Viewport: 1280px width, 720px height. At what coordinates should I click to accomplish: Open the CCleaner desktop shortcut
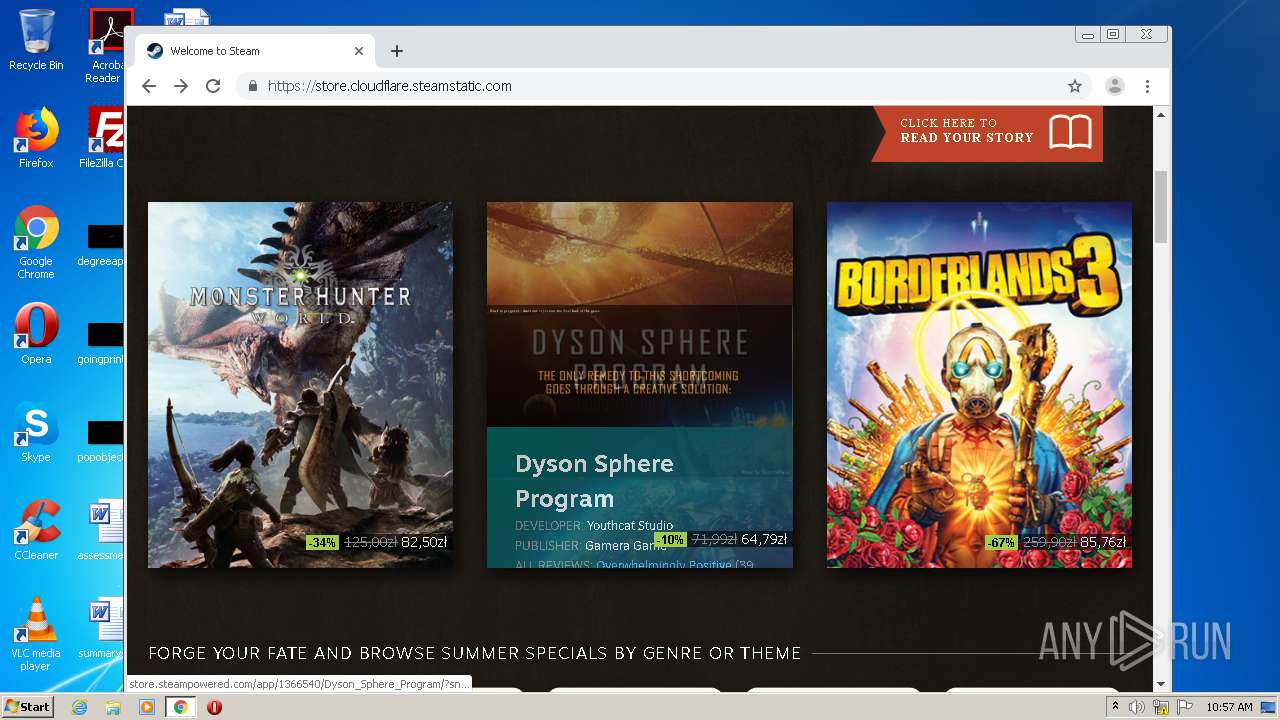coord(36,530)
